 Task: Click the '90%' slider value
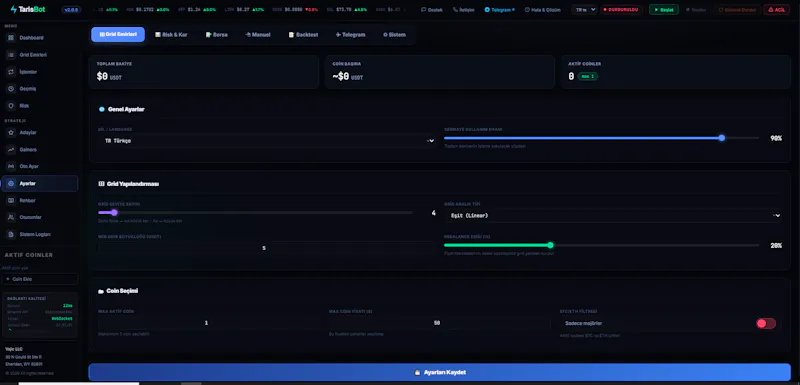[776, 138]
